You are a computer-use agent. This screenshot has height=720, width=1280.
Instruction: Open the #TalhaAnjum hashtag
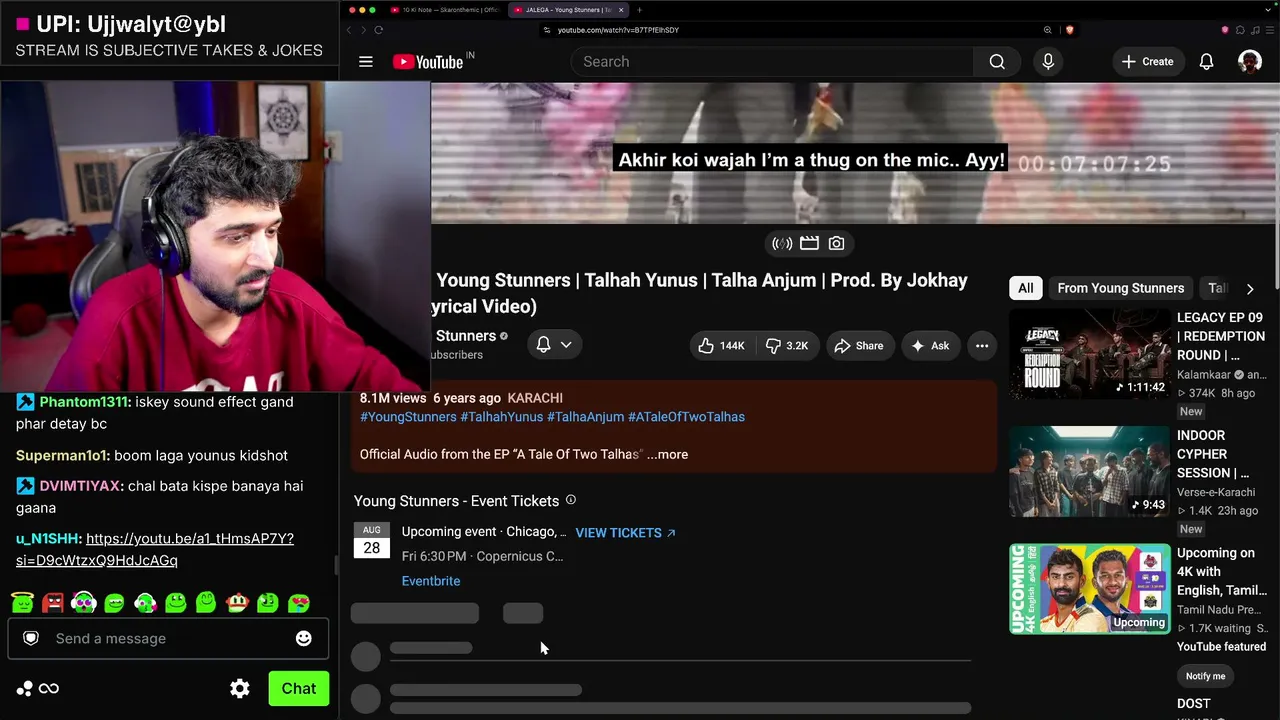586,417
